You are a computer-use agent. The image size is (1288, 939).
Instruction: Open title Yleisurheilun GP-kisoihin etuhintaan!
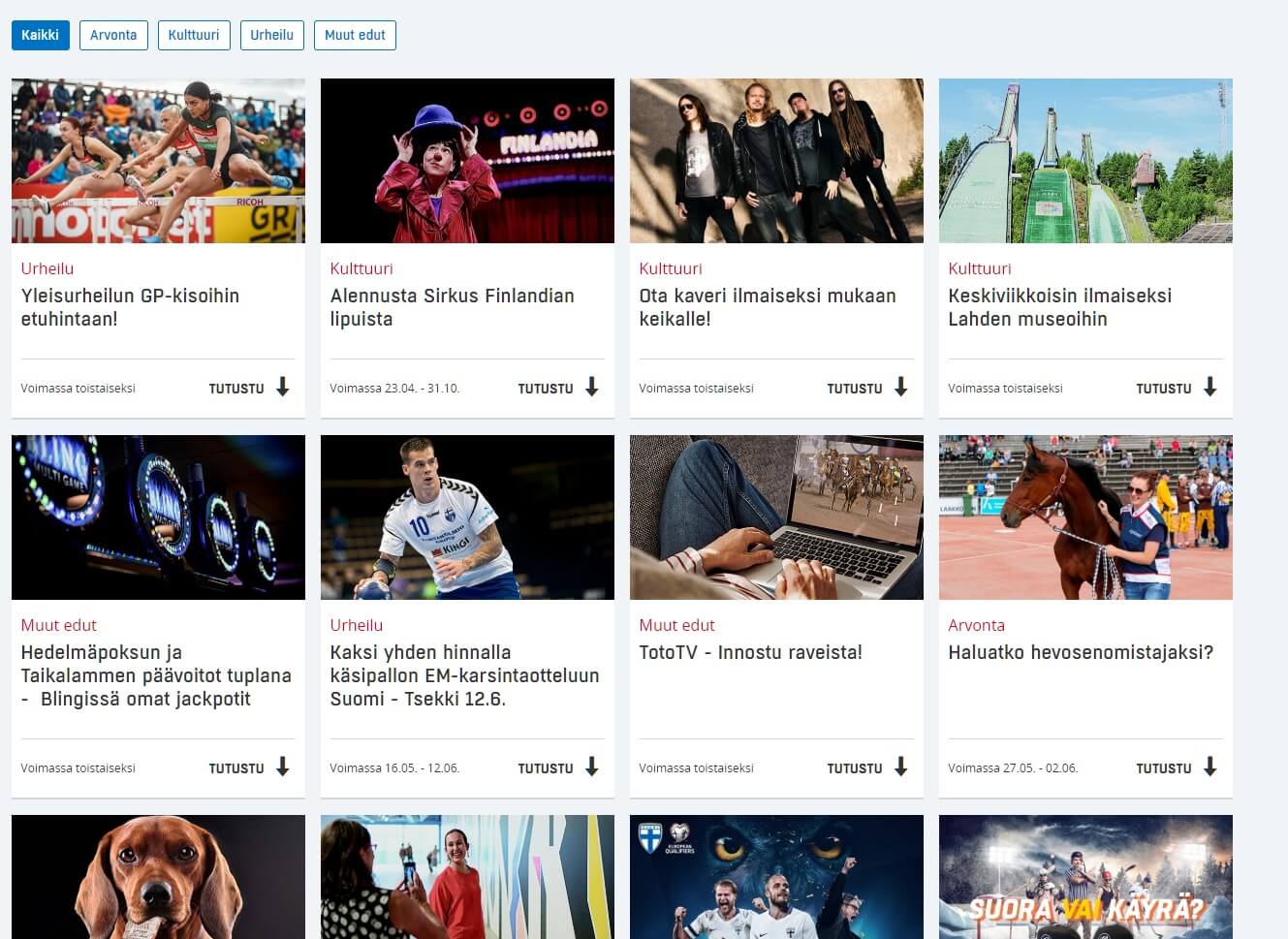coord(130,307)
